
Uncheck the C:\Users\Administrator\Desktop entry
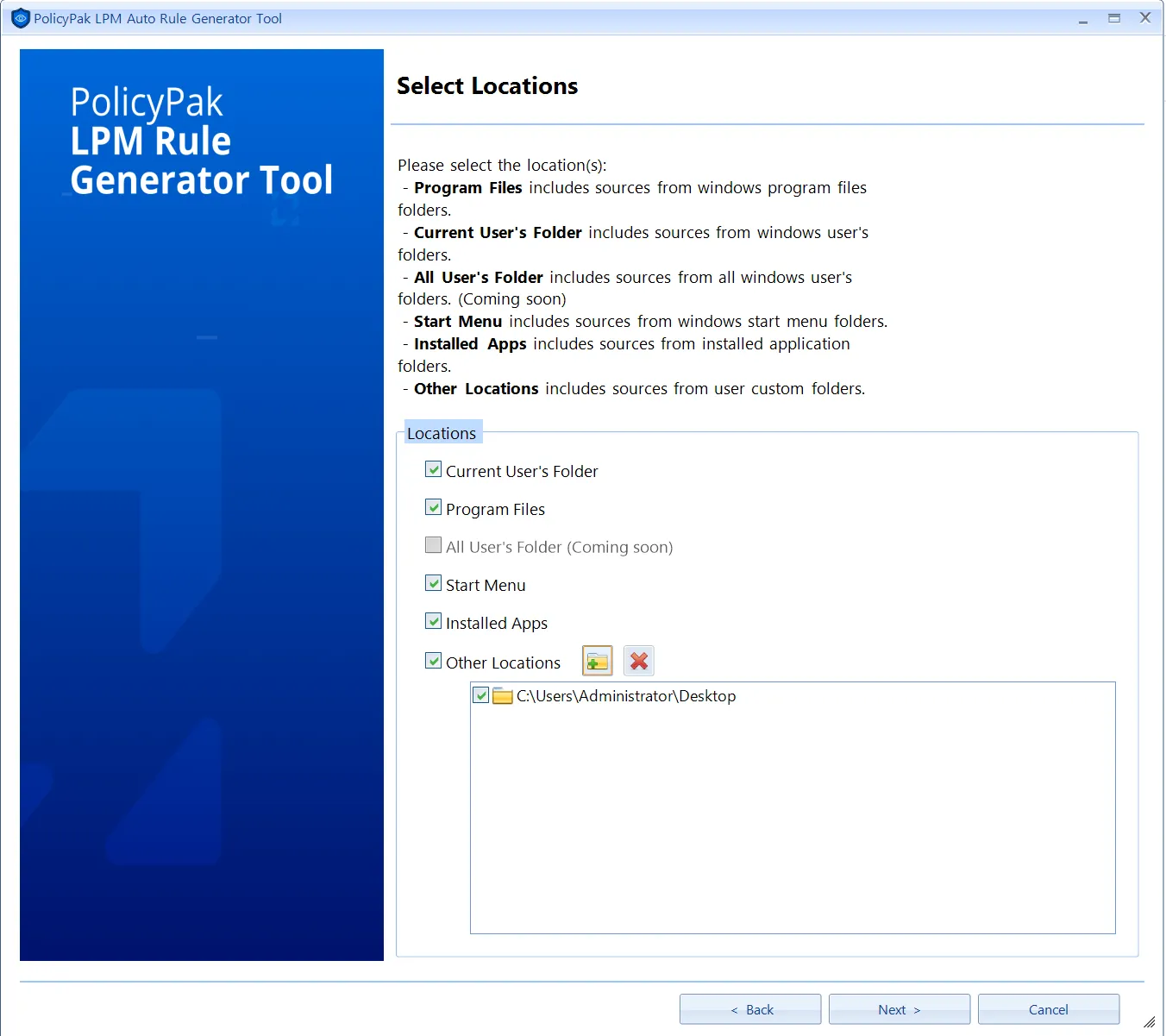481,695
